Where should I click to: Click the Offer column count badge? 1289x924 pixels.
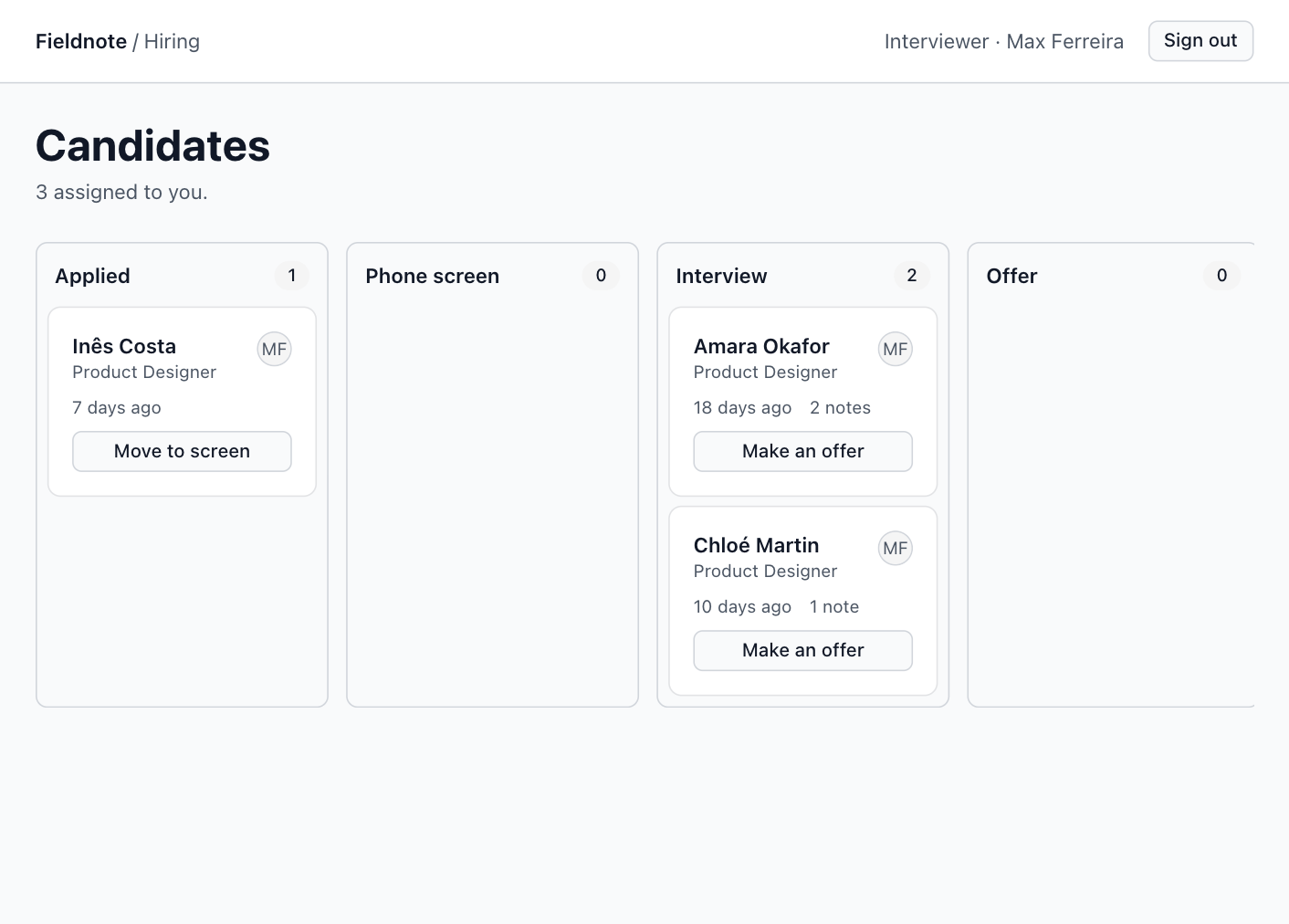1221,275
